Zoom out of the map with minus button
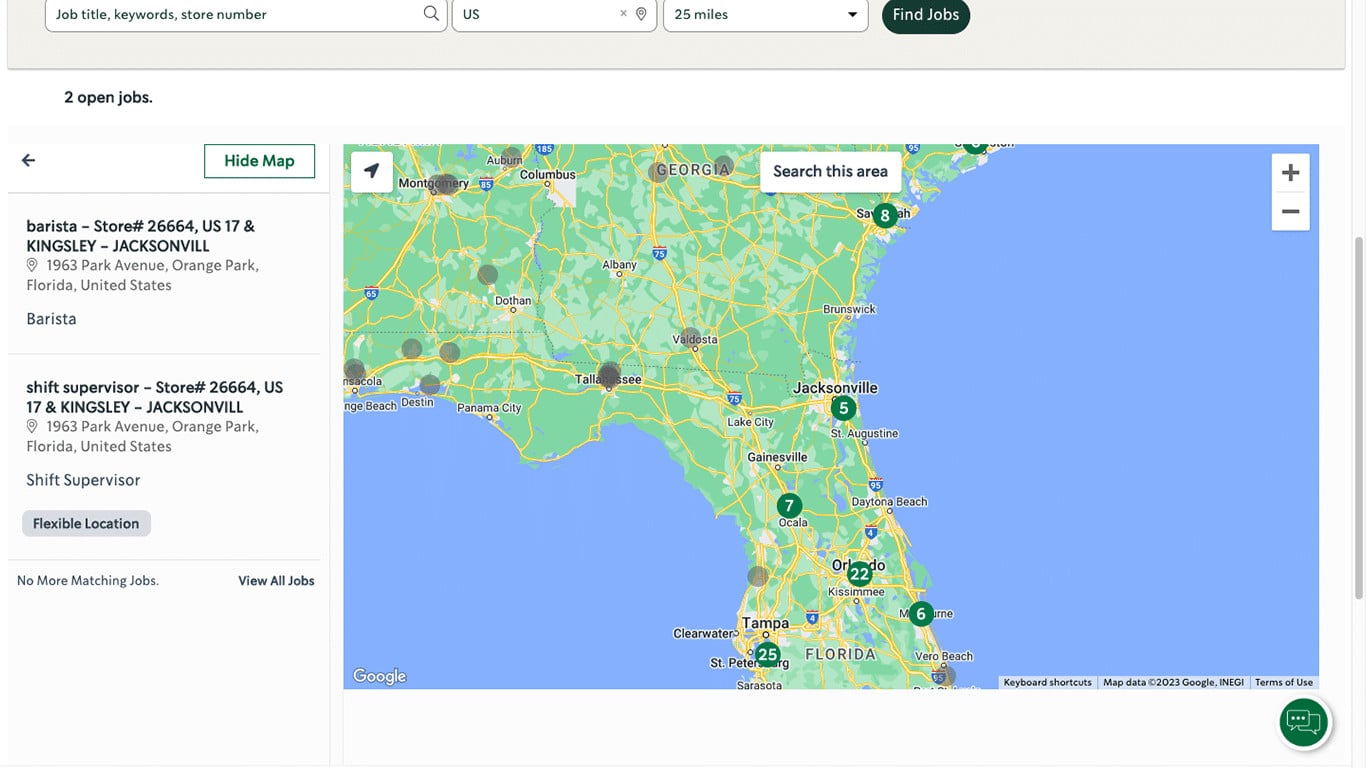This screenshot has width=1366, height=768. [x=1290, y=212]
